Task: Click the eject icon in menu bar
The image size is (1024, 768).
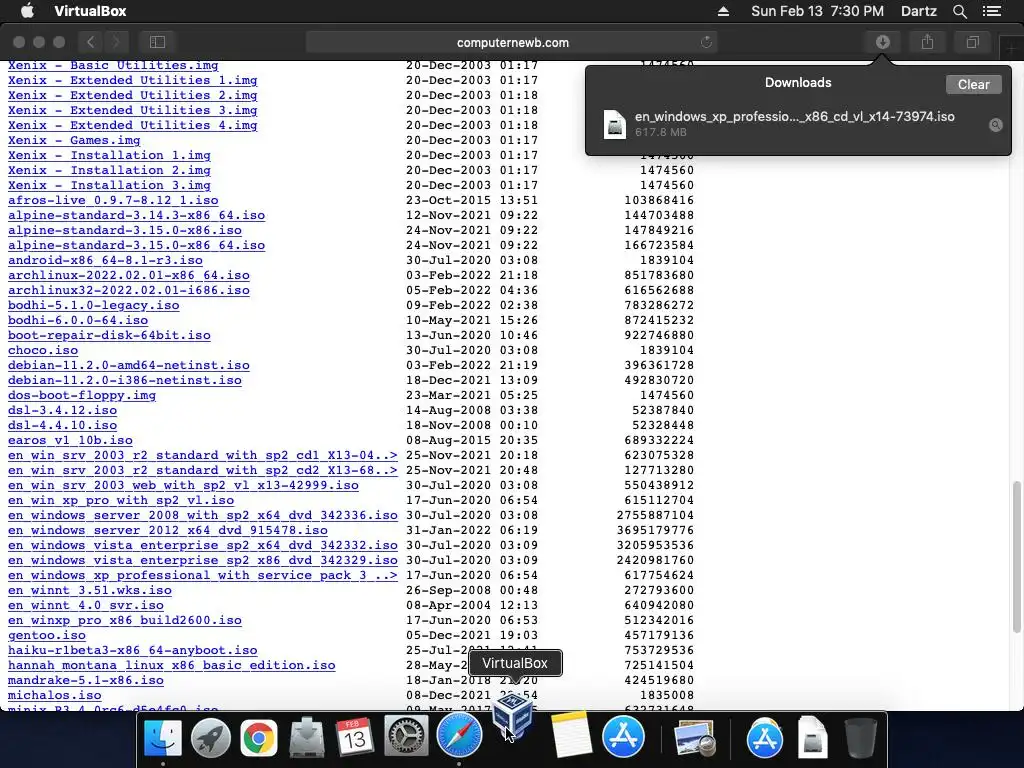Action: (723, 11)
